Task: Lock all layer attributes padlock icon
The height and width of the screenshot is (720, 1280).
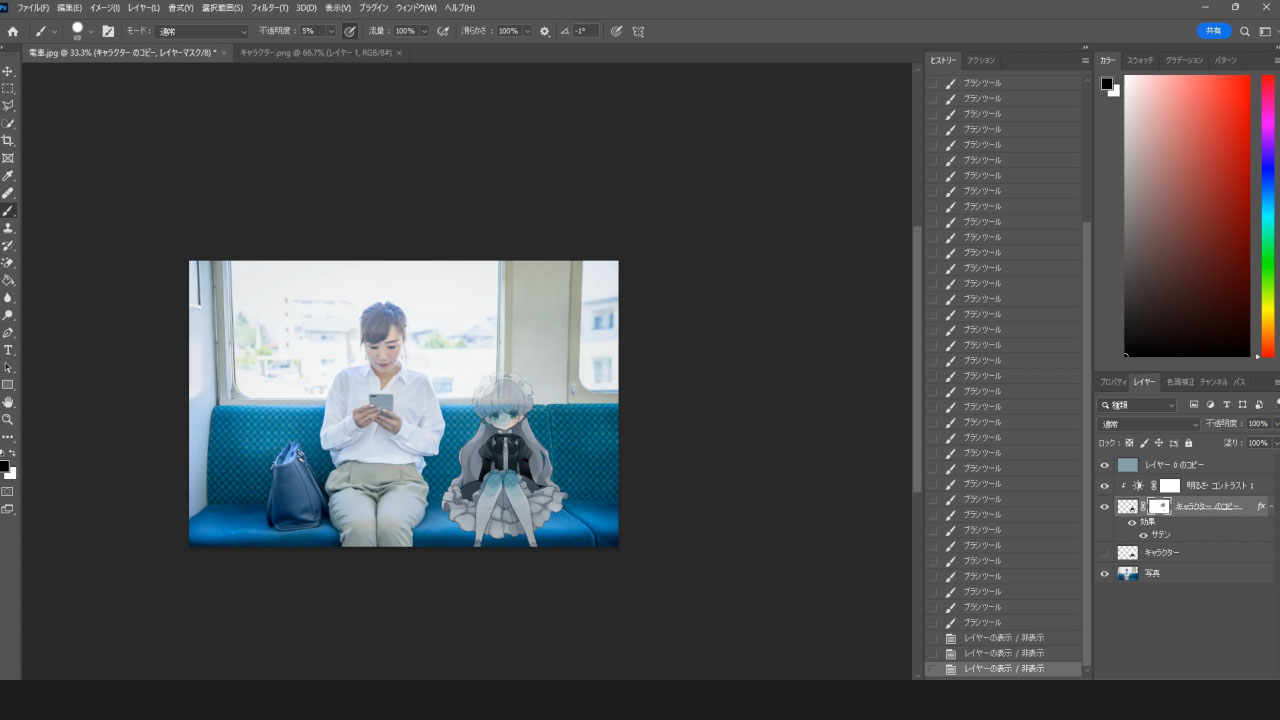Action: point(1188,443)
